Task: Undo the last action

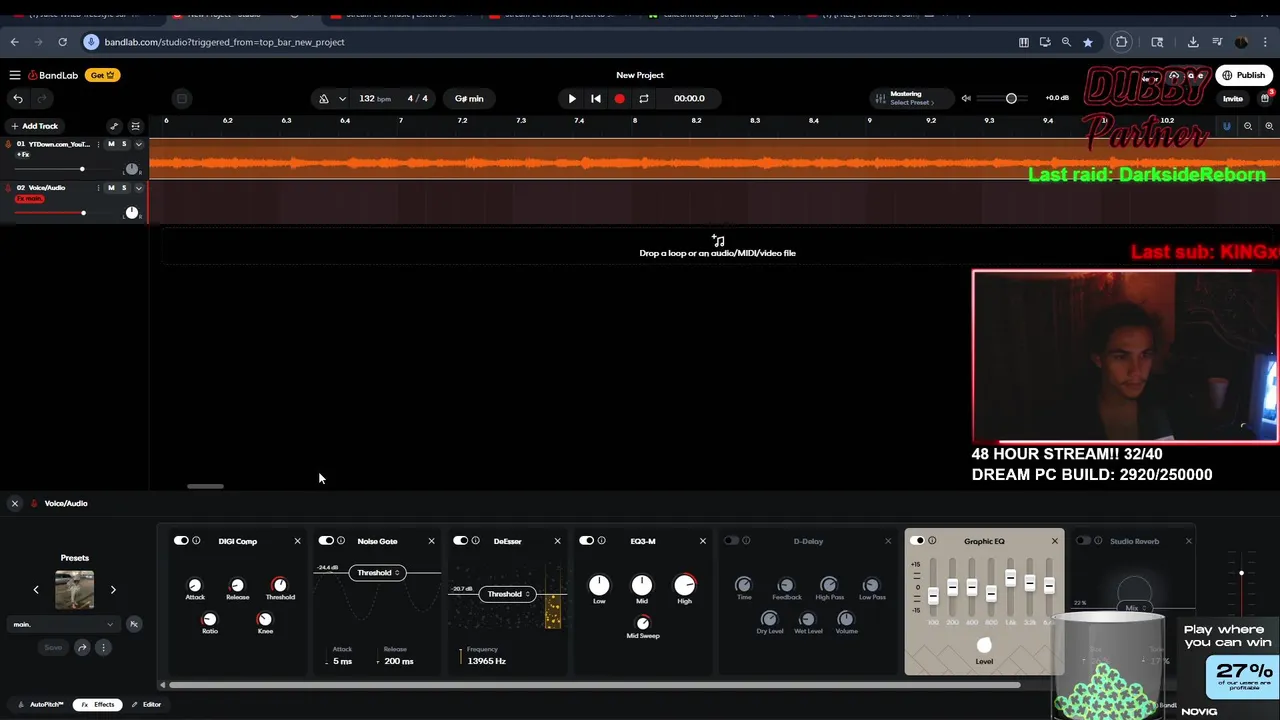Action: (x=18, y=98)
